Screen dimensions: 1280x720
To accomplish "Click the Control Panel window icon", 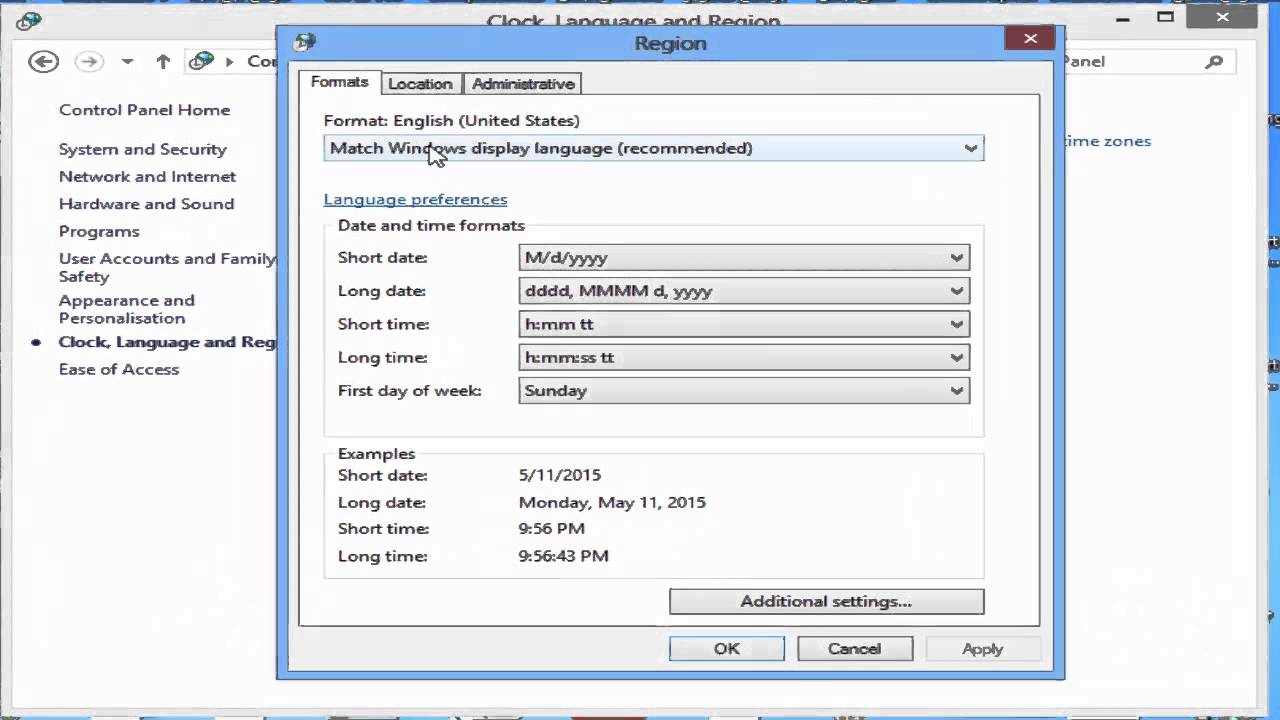I will pos(28,20).
